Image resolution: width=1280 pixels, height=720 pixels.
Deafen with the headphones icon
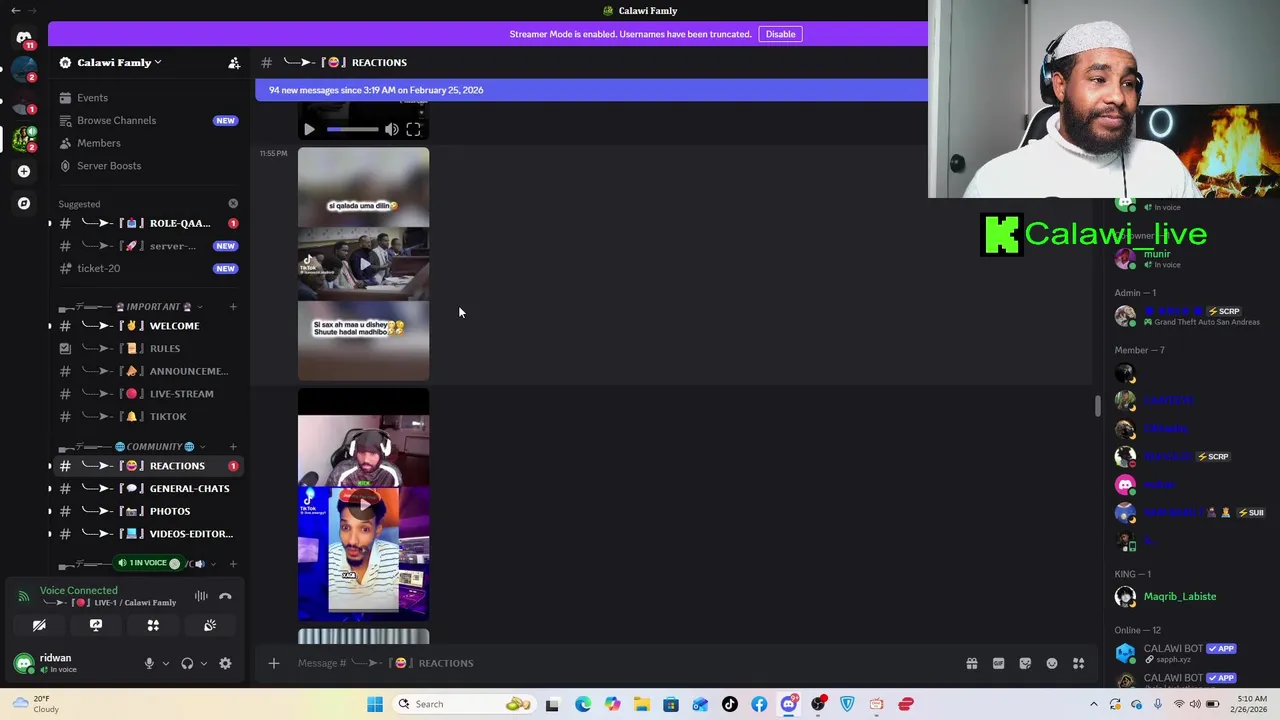[x=187, y=663]
